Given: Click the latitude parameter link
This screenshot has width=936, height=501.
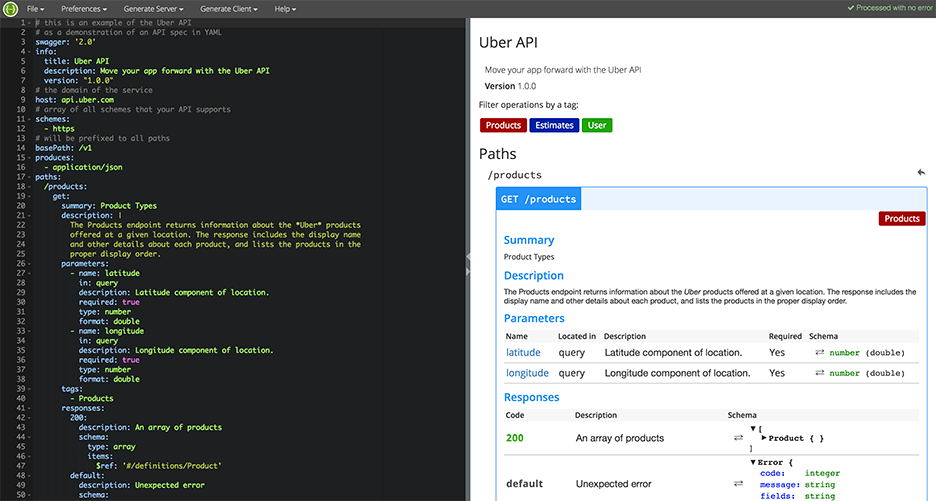Looking at the screenshot, I should [x=523, y=353].
